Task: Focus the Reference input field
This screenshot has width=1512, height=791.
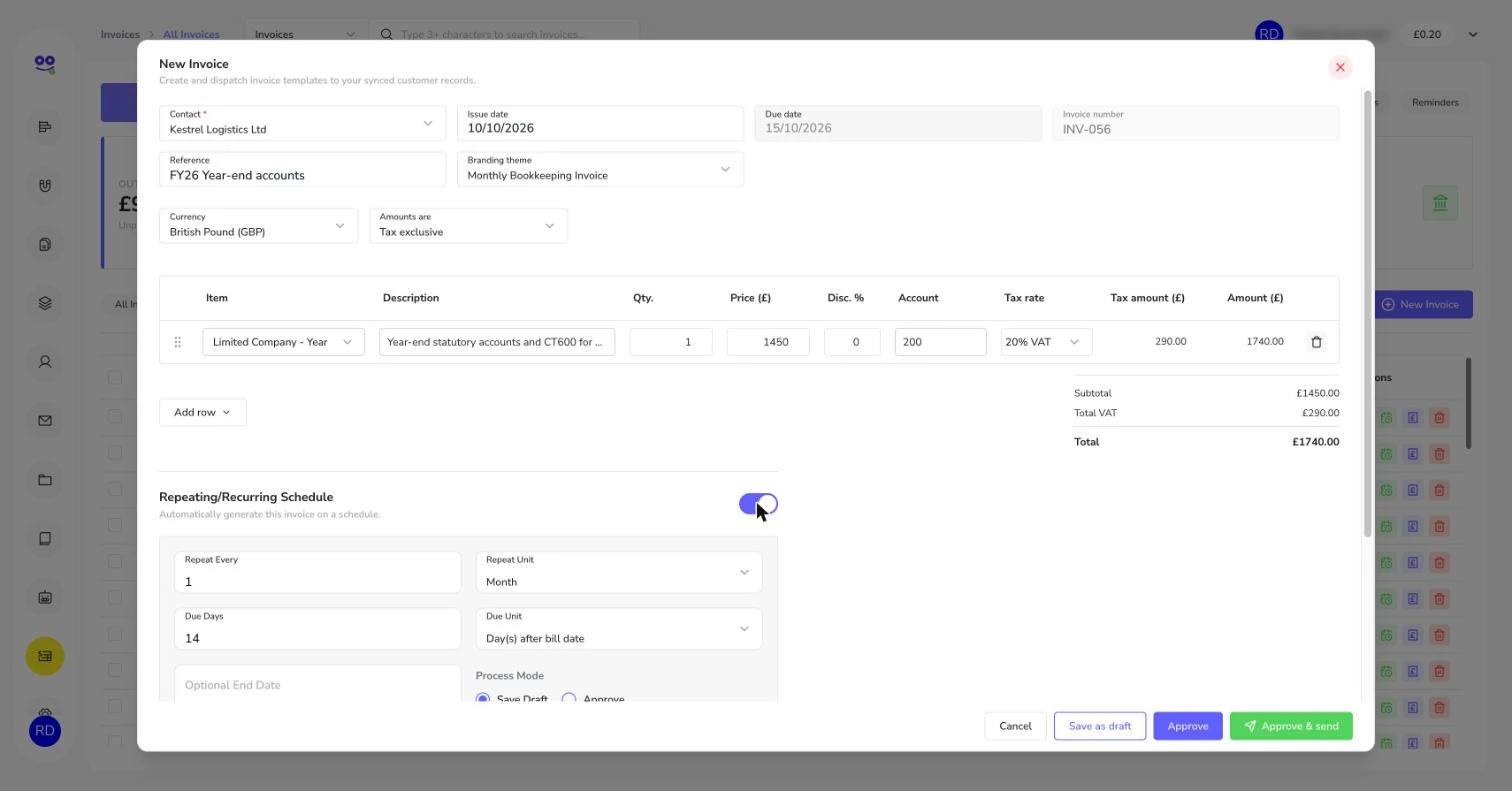Action: click(x=302, y=169)
